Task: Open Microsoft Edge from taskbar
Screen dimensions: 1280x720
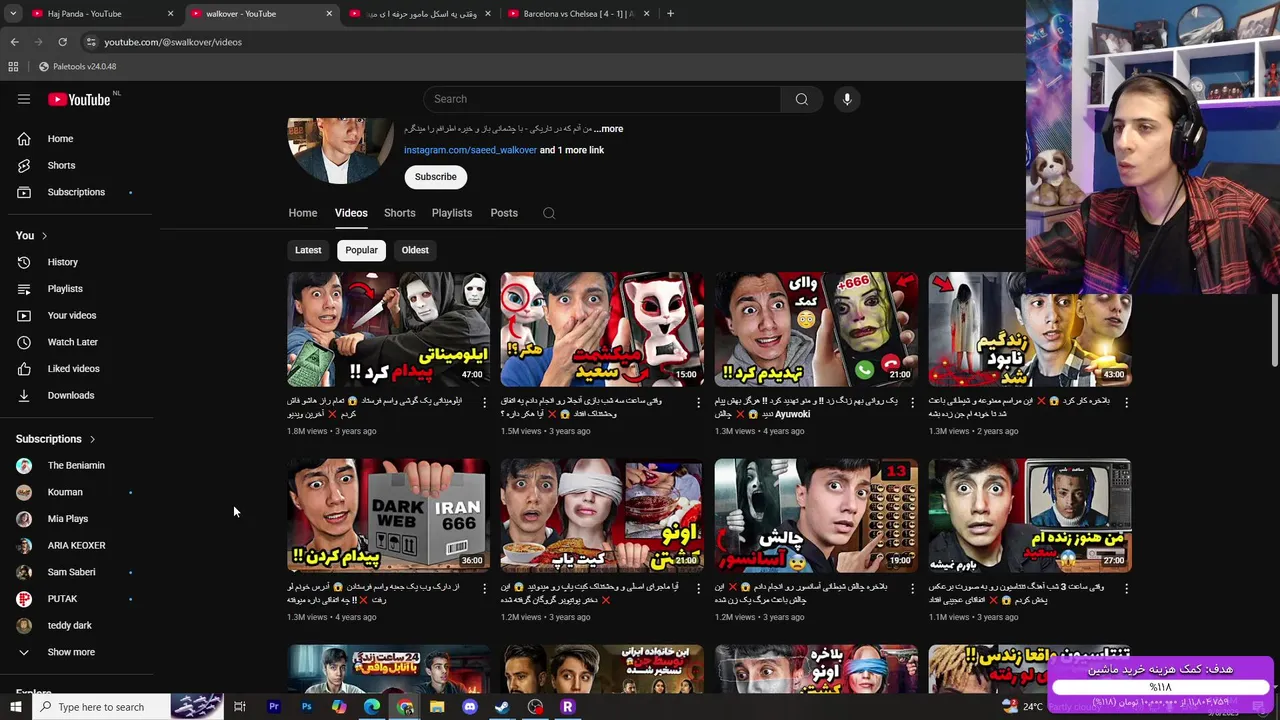Action: click(372, 707)
